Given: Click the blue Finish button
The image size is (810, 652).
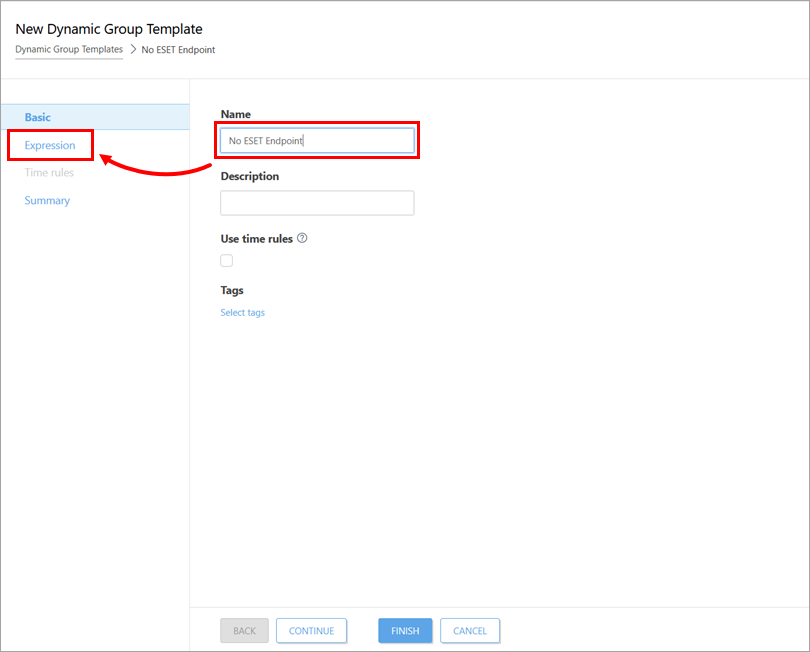Looking at the screenshot, I should [x=405, y=631].
